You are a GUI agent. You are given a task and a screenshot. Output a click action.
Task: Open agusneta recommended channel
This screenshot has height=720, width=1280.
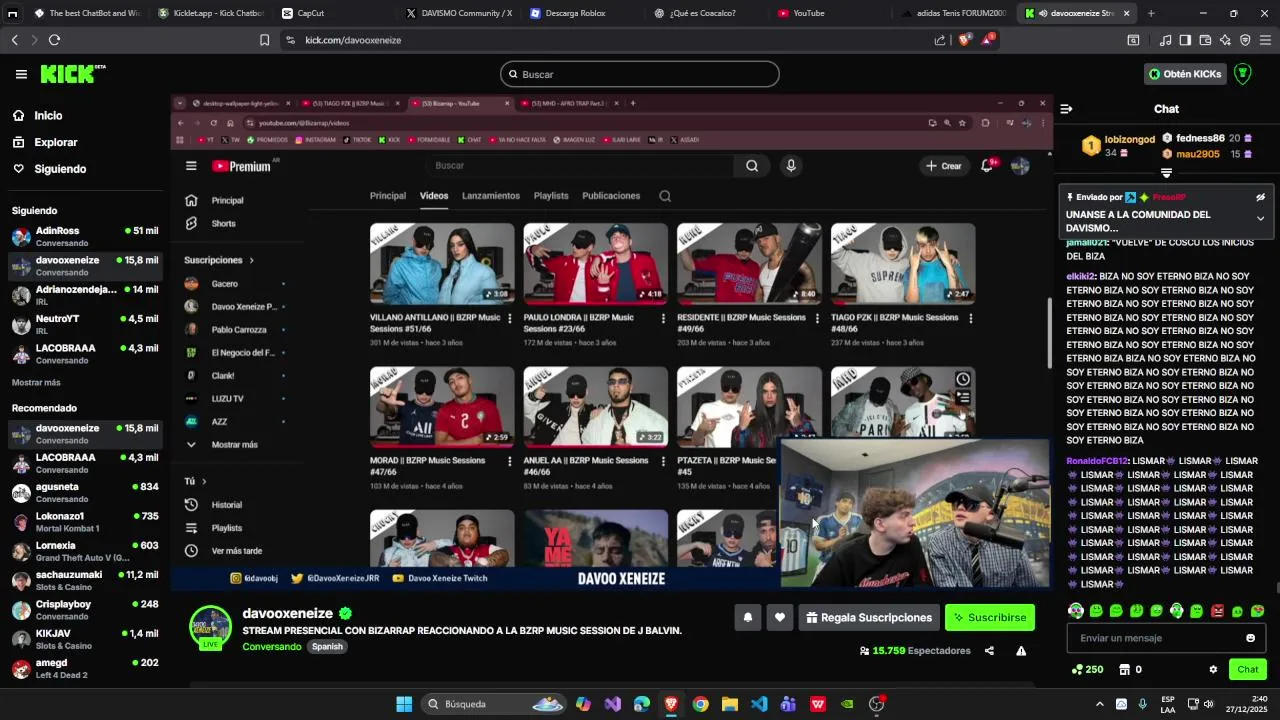pos(85,492)
